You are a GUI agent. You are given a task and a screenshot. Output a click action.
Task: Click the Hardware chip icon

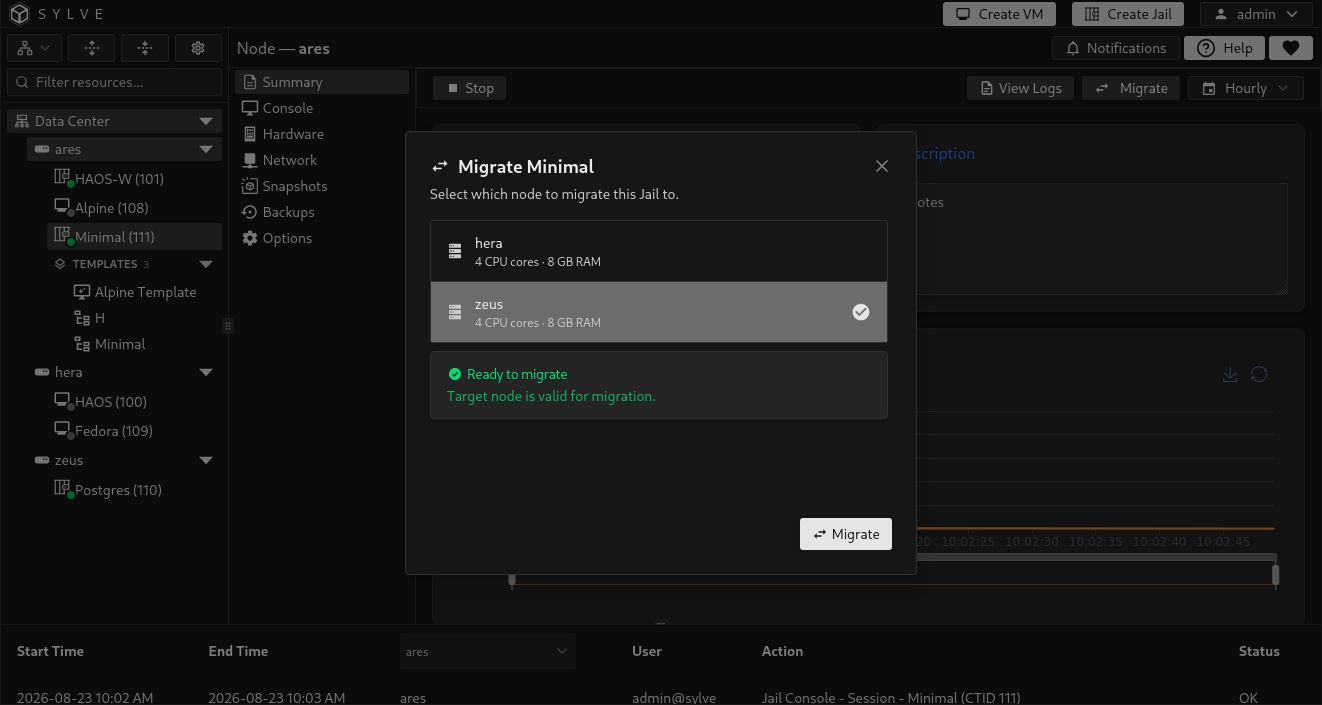click(250, 134)
